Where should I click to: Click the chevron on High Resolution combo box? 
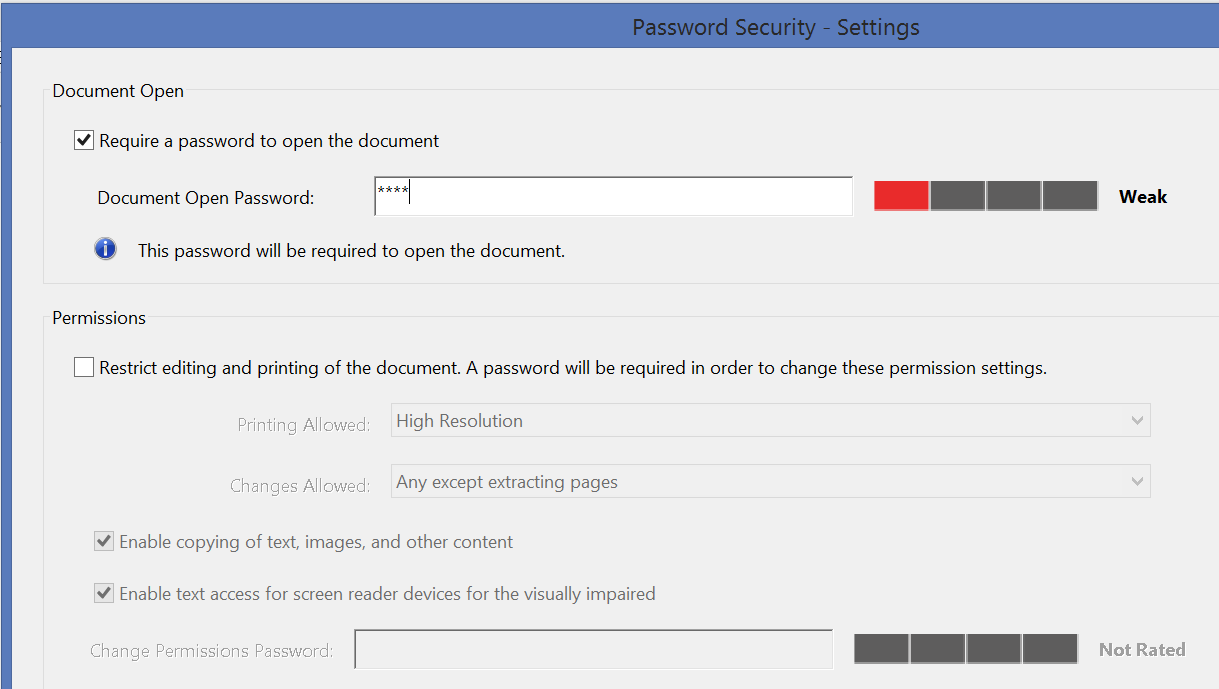1137,420
